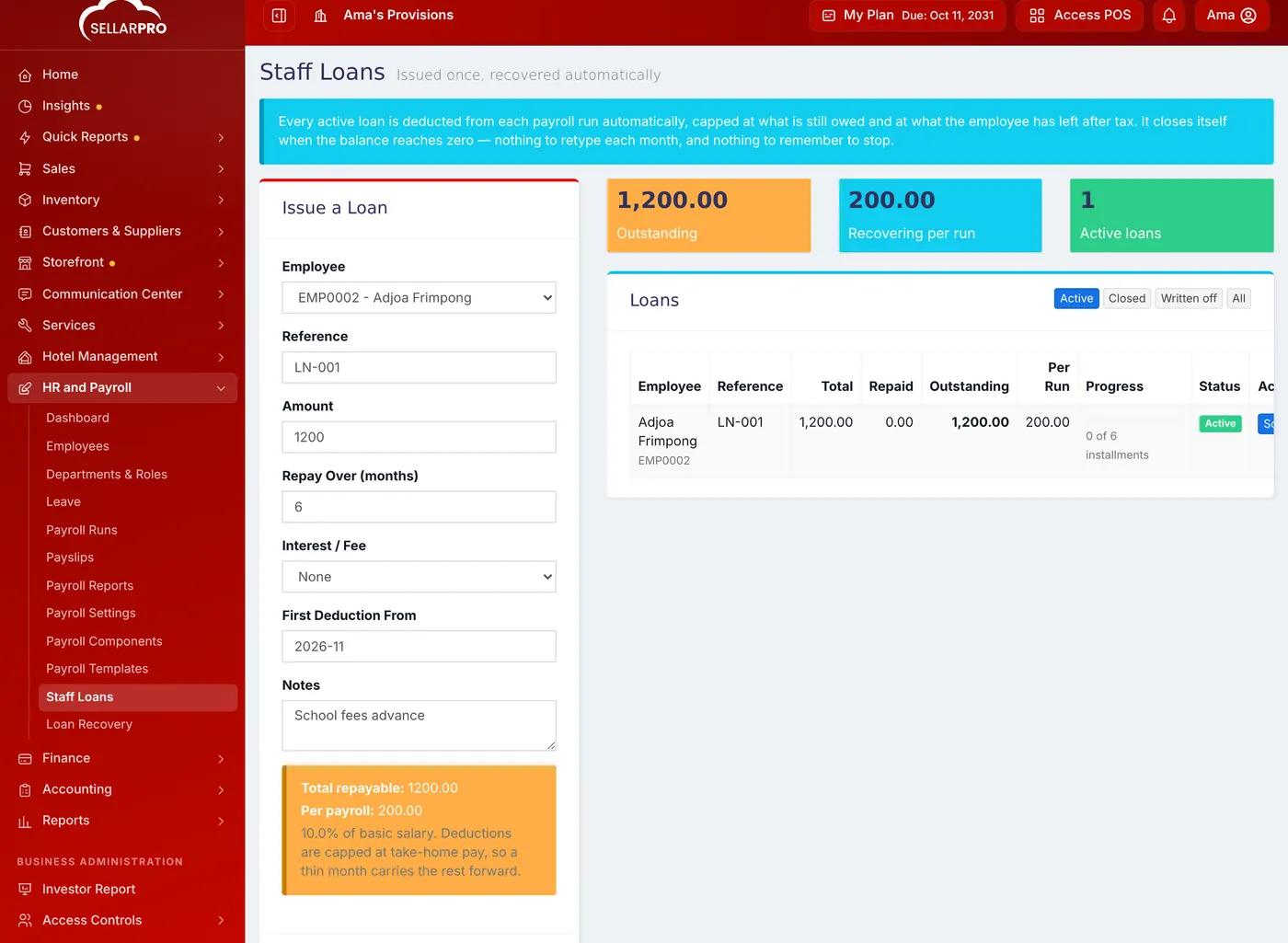Click the Customers & Suppliers icon

(x=25, y=232)
